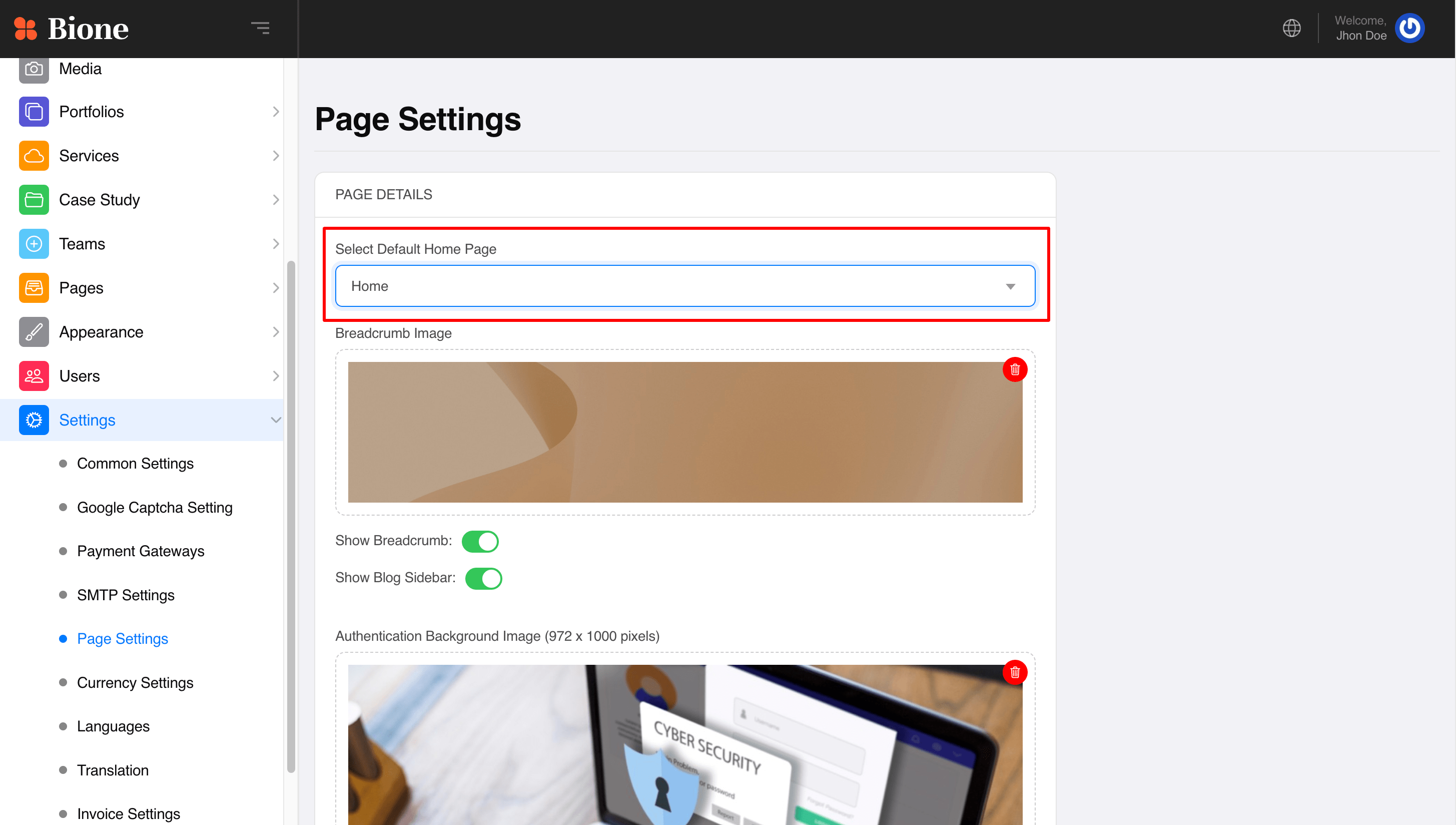The image size is (1456, 825).
Task: Click the Pages inbox icon
Action: tap(34, 288)
